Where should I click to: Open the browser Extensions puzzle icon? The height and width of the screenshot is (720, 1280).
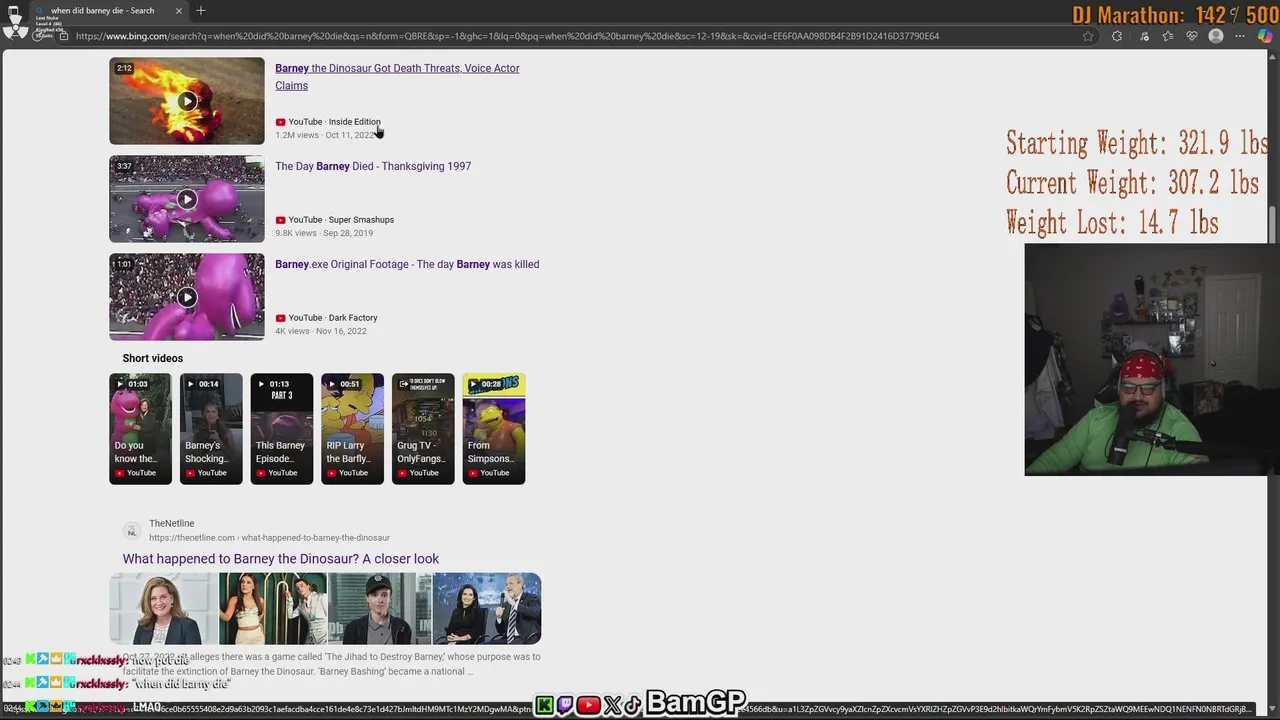[1117, 36]
